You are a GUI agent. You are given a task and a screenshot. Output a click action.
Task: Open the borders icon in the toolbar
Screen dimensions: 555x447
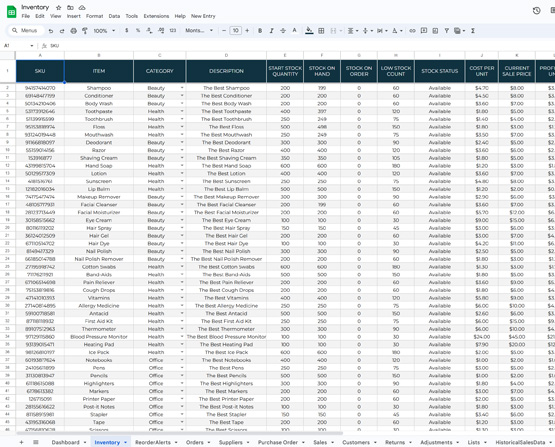coord(321,31)
